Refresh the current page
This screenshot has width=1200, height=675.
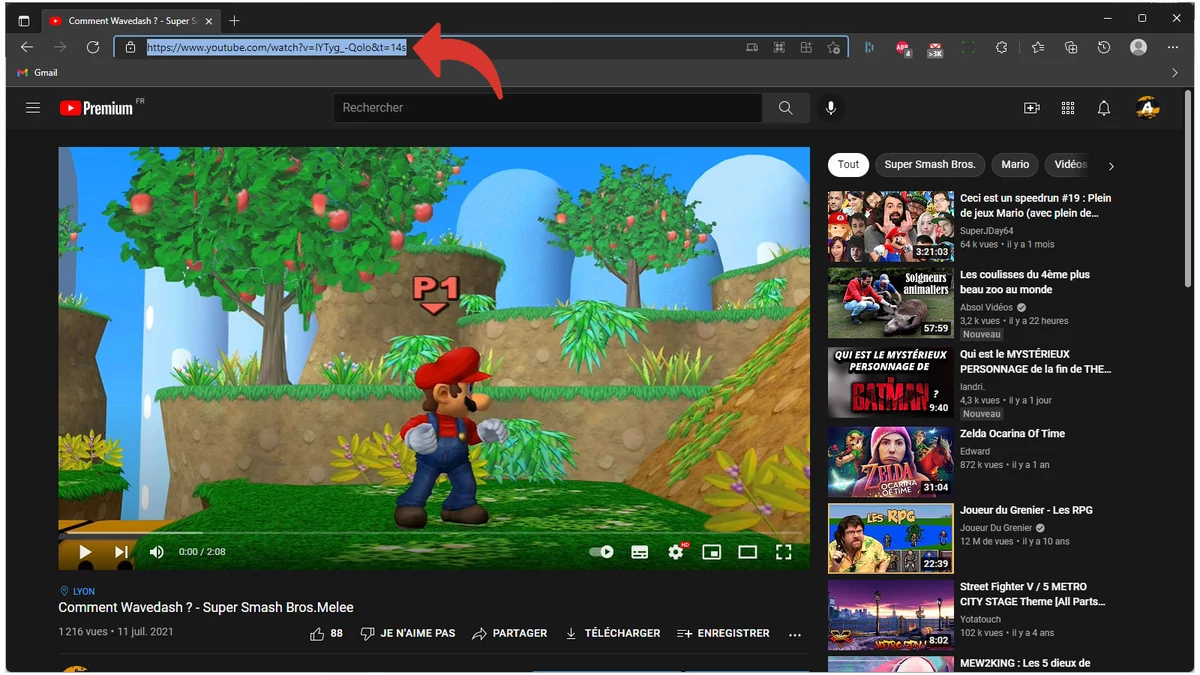[93, 47]
